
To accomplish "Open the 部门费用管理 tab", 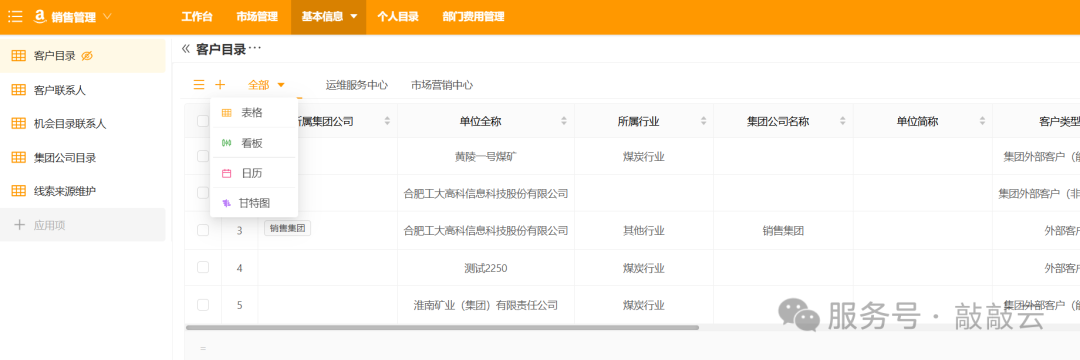I will point(473,17).
